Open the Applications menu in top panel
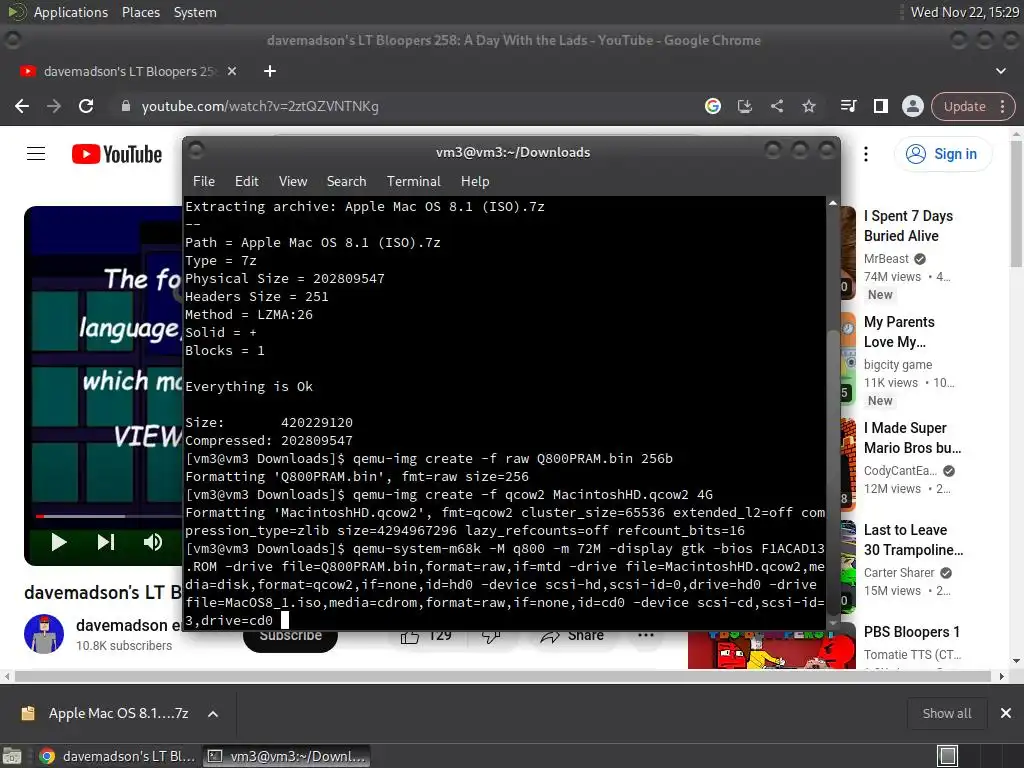This screenshot has height=768, width=1024. pos(71,12)
